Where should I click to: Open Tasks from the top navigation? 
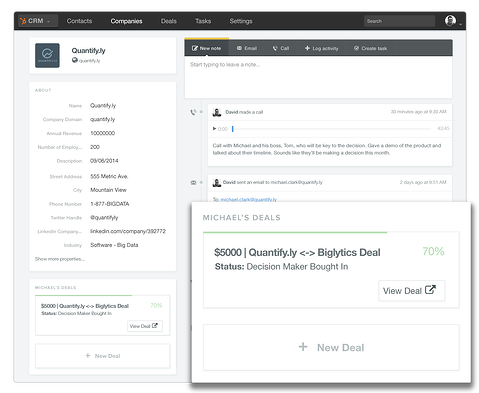pyautogui.click(x=203, y=21)
